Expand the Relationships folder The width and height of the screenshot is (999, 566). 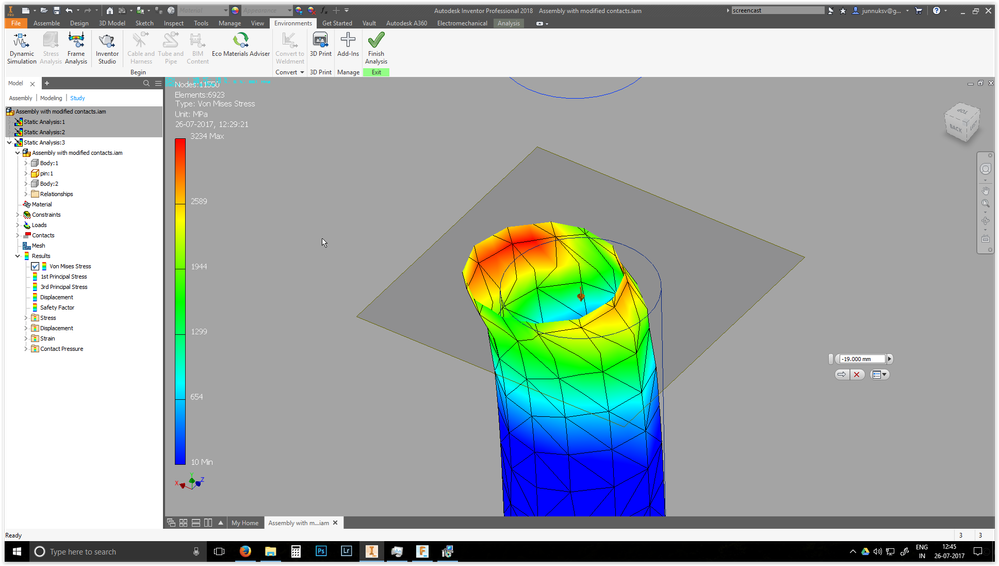tap(26, 194)
